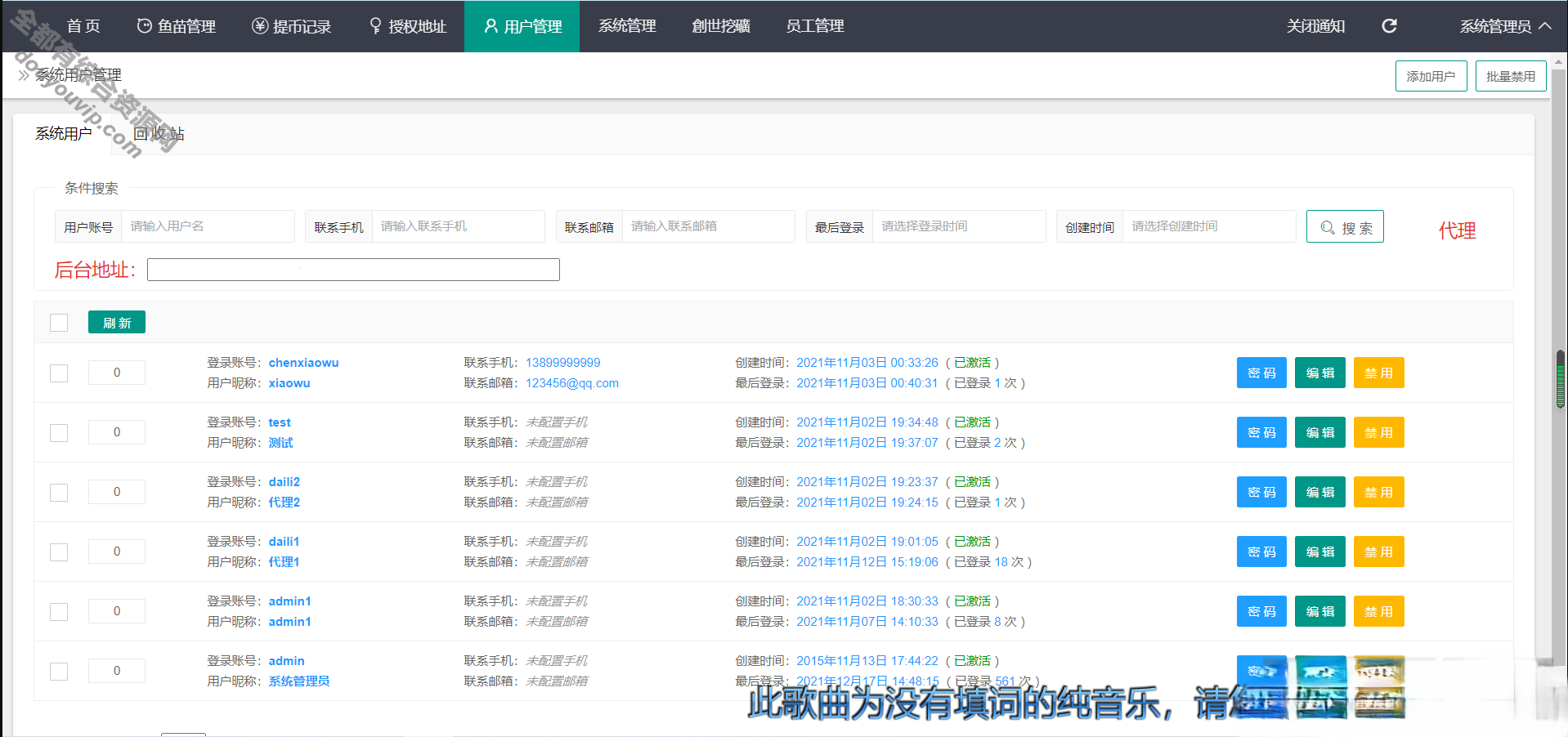Open the daili2 account link
The width and height of the screenshot is (1568, 737).
point(284,482)
